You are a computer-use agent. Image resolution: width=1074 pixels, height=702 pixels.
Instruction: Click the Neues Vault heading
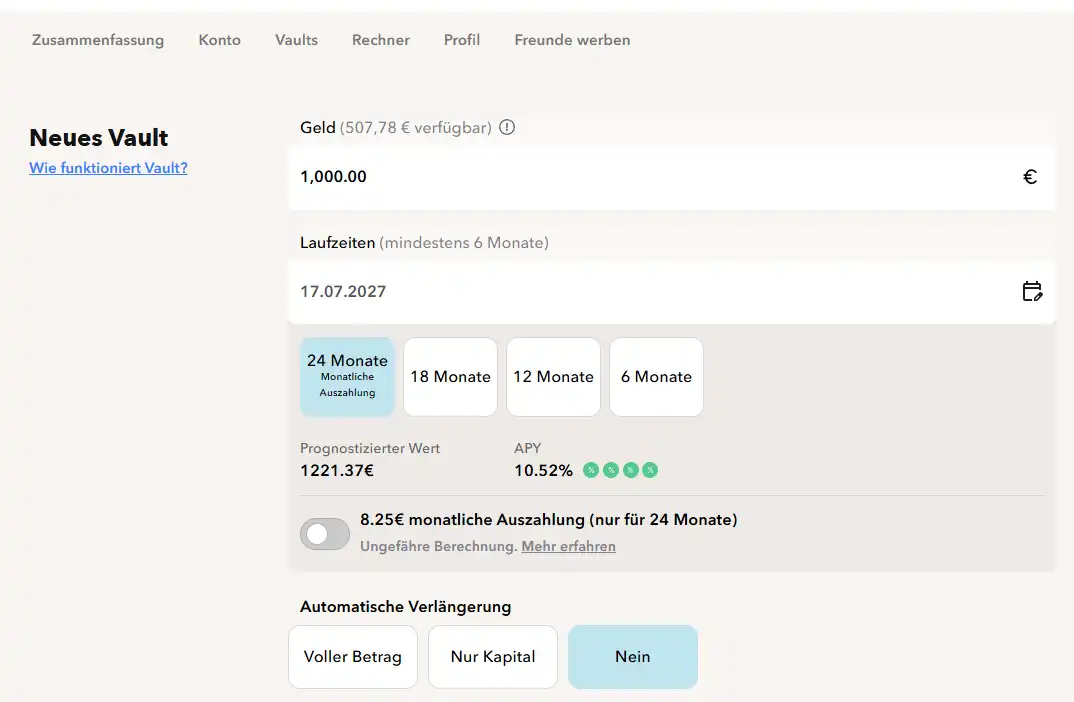(x=99, y=138)
